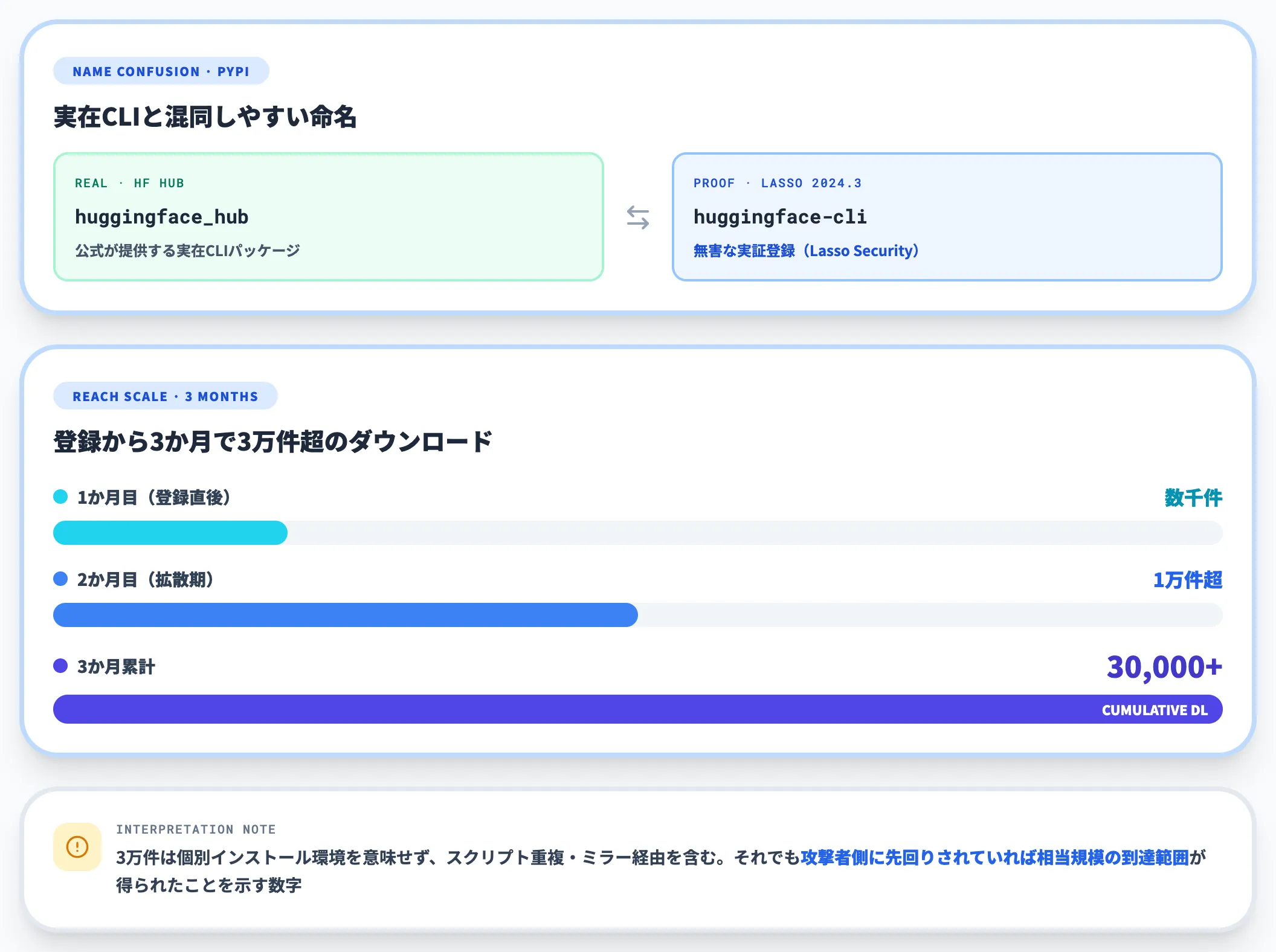
Task: Click the INTERPRETATION NOTE heading
Action: coord(196,829)
